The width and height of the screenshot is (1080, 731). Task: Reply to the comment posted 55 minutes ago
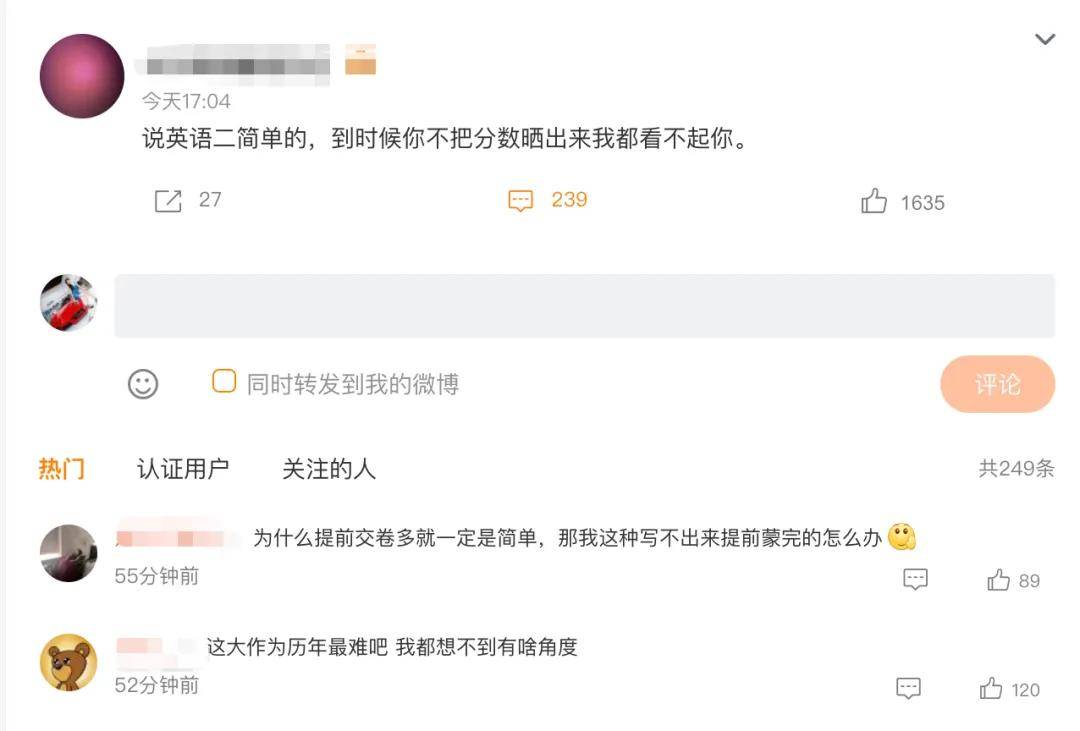click(x=915, y=580)
